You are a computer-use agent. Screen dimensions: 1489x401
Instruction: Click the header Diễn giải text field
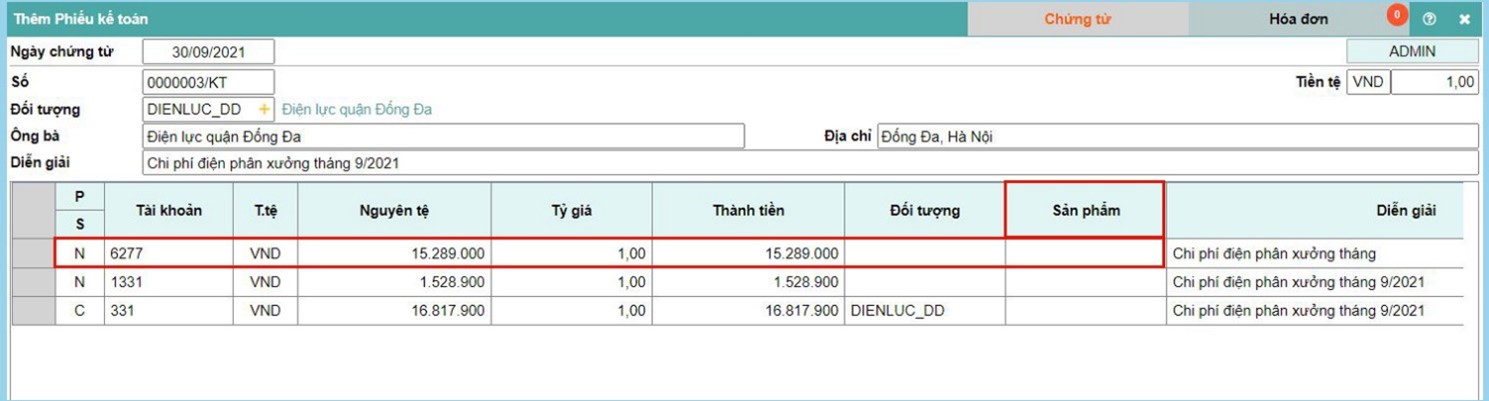pyautogui.click(x=809, y=162)
